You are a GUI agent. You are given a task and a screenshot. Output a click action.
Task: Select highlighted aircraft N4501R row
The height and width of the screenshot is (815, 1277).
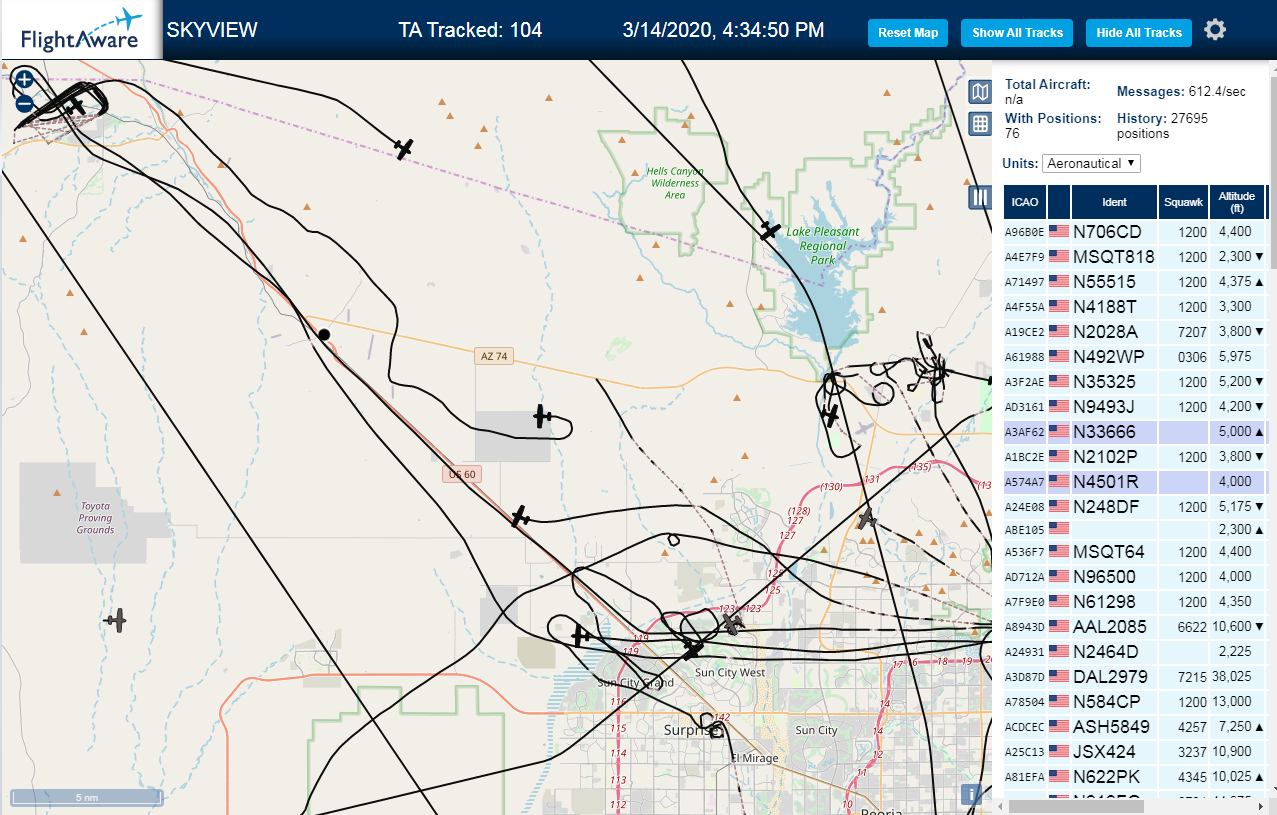pyautogui.click(x=1137, y=482)
